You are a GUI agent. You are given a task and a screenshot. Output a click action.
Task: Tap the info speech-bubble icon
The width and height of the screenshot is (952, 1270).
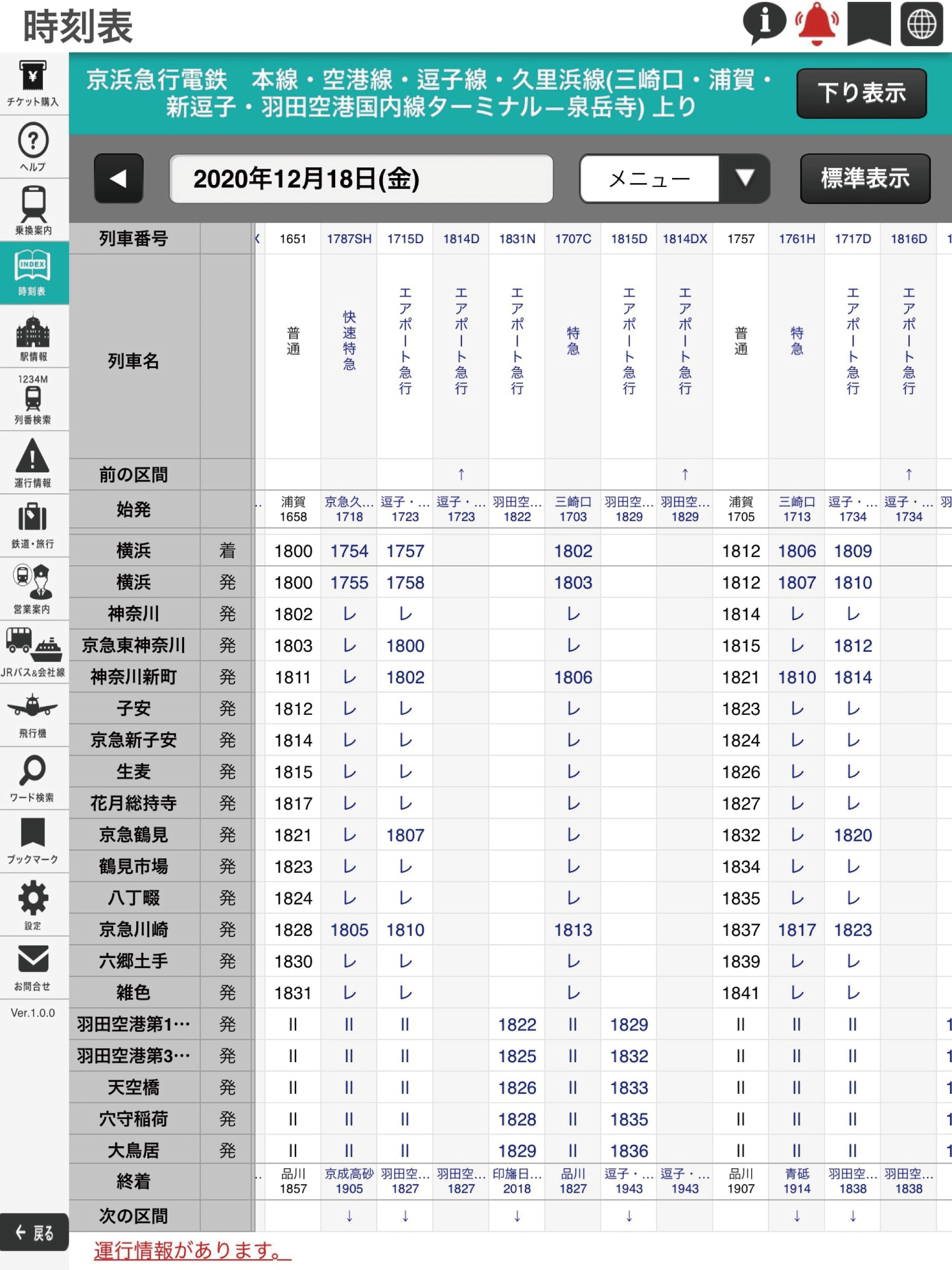click(764, 24)
